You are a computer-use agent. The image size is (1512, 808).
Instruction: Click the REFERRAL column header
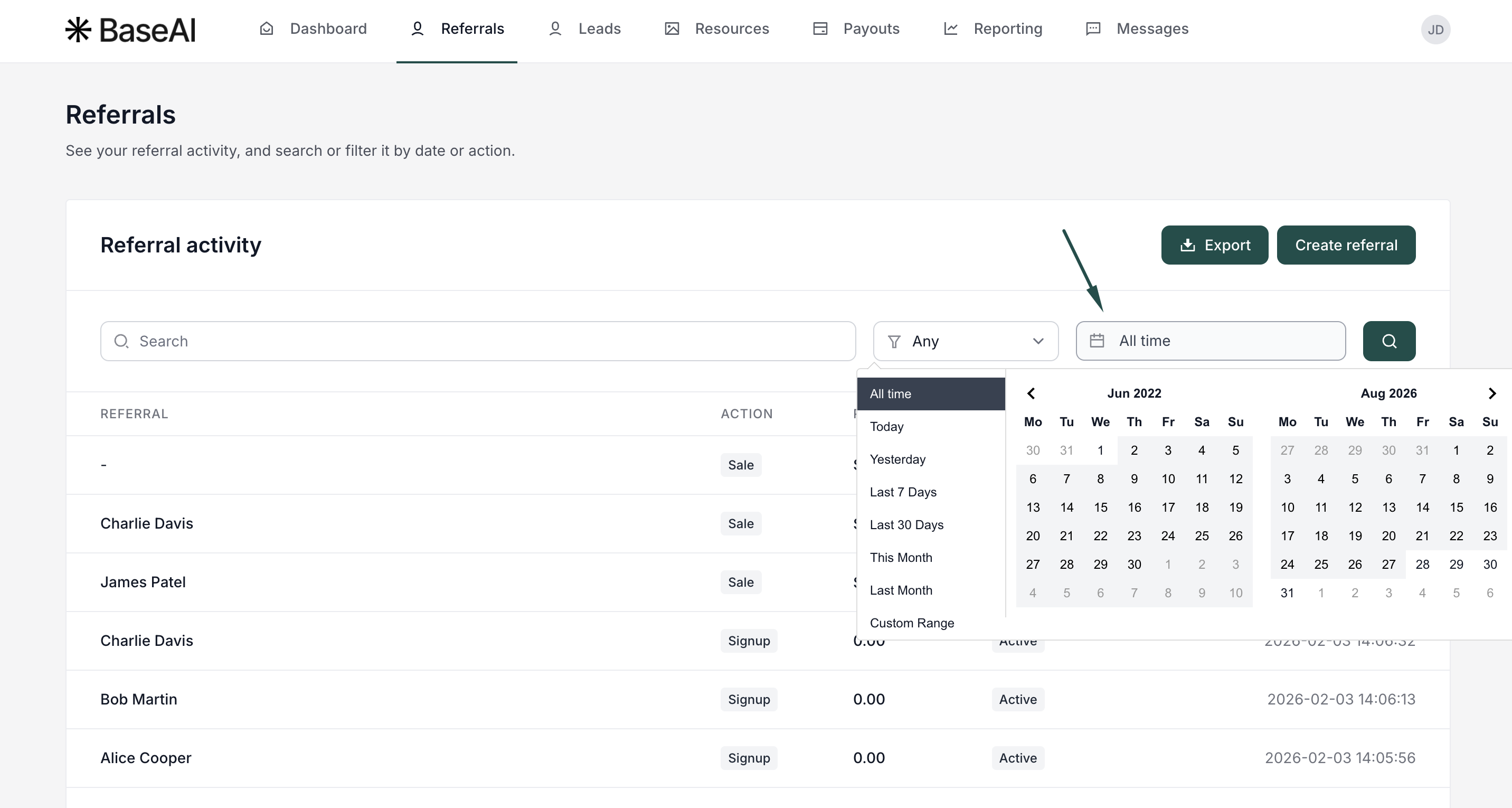(x=135, y=414)
